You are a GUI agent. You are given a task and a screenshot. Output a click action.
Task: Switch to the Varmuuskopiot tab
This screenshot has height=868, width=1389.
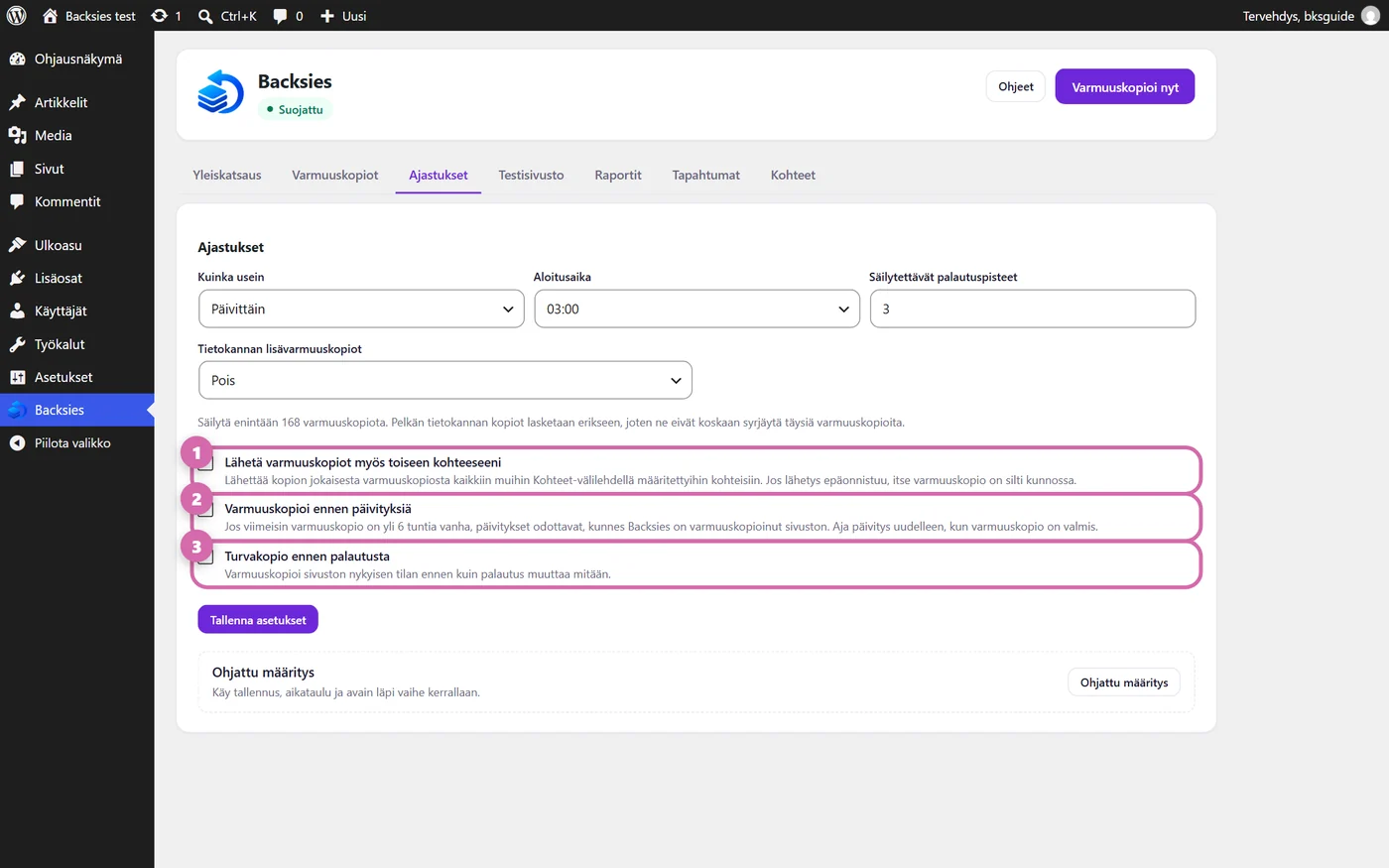[335, 175]
